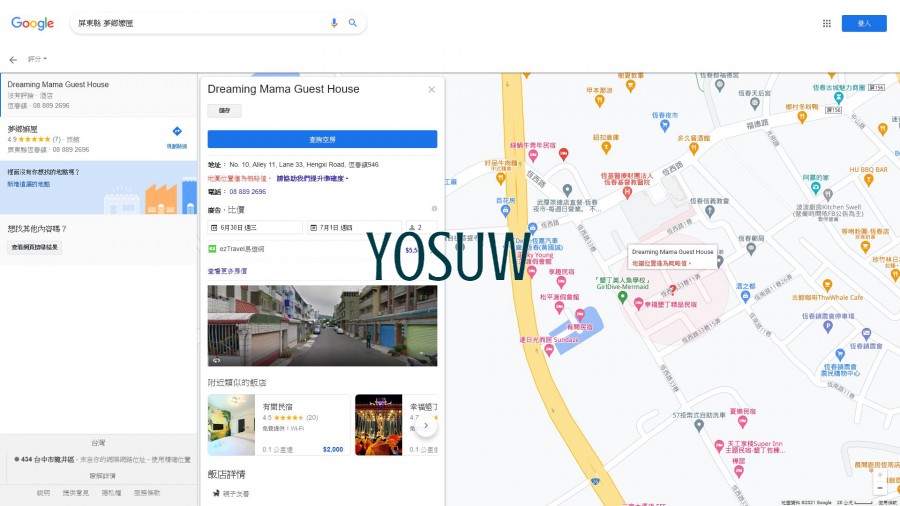Viewport: 900px width, 506px height.
Task: Open the check-out date picker 7月1日
Action: click(354, 228)
